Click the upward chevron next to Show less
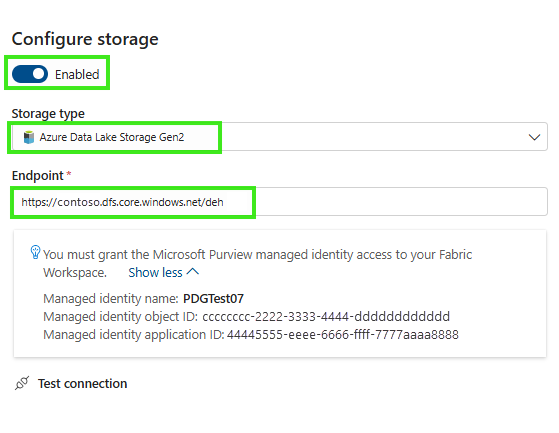559x433 pixels. tap(193, 272)
